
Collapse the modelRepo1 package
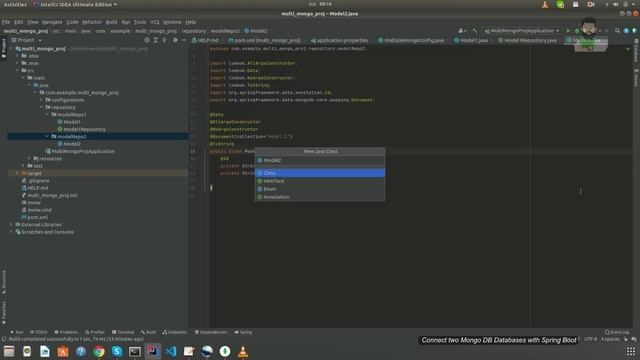coord(47,115)
